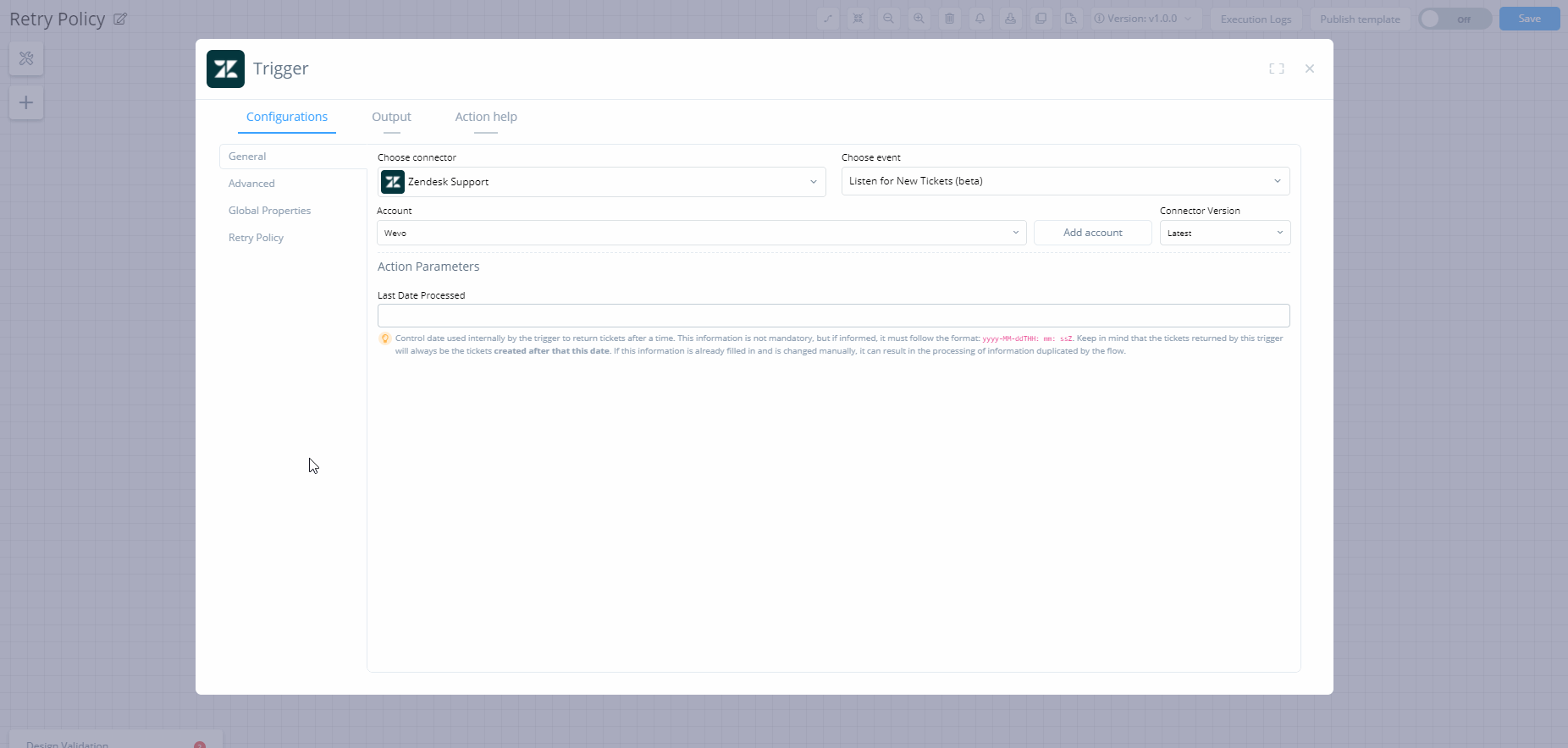Click the trash delete icon
This screenshot has width=1568, height=748.
click(x=950, y=19)
